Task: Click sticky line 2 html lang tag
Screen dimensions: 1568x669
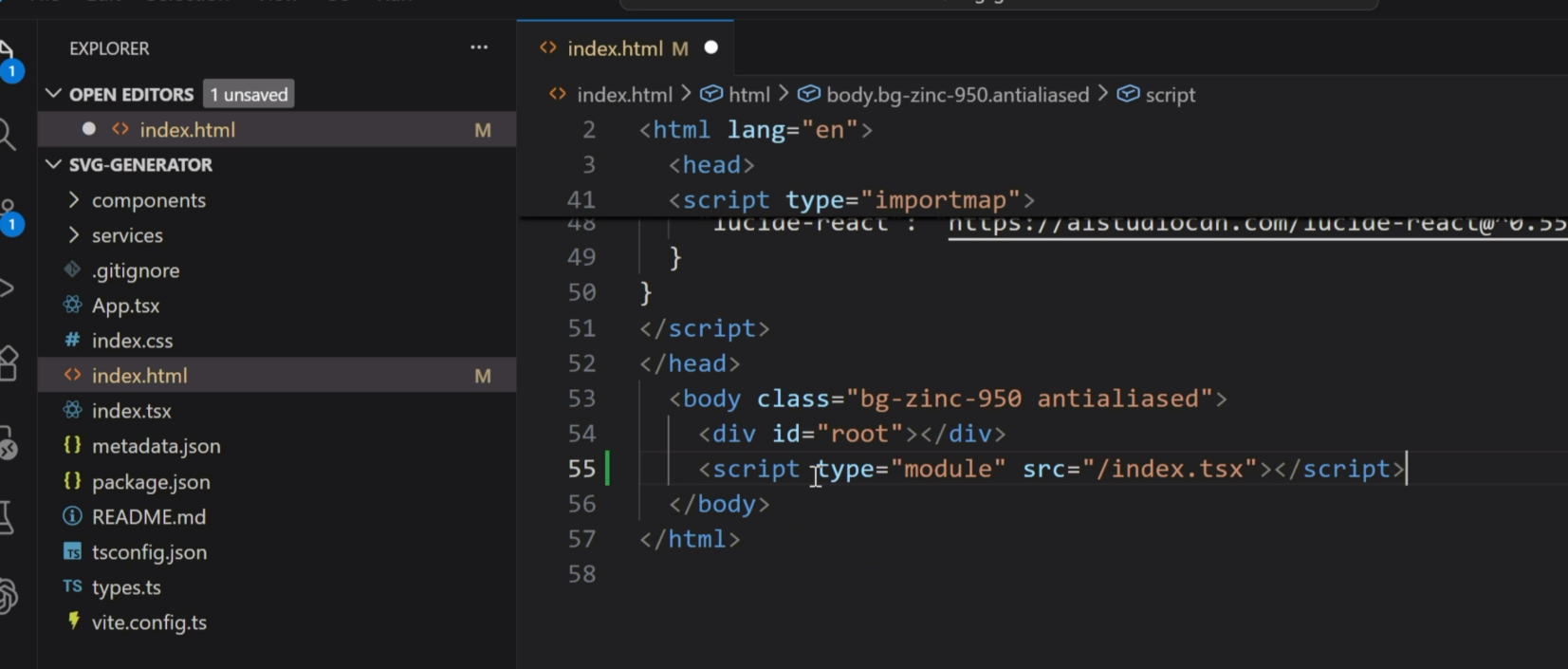Action: pyautogui.click(x=756, y=130)
